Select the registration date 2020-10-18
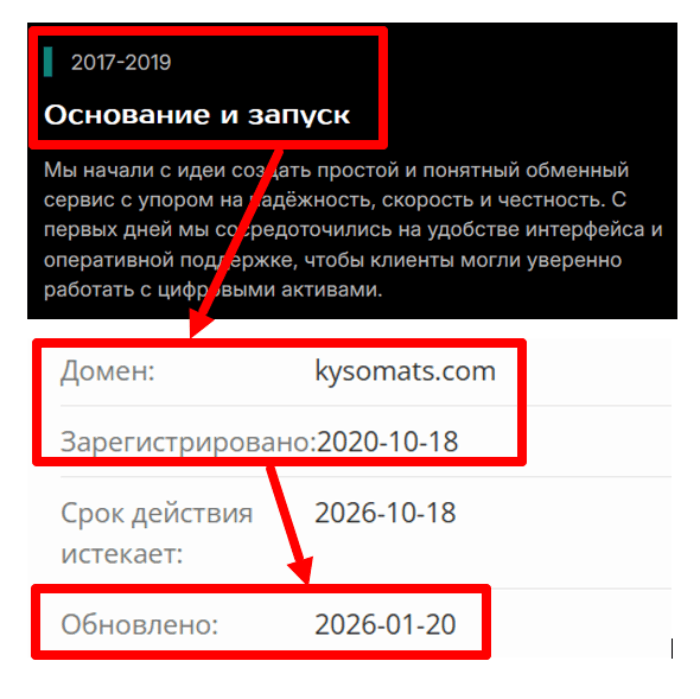Screen dimensions: 700x699 tap(387, 441)
